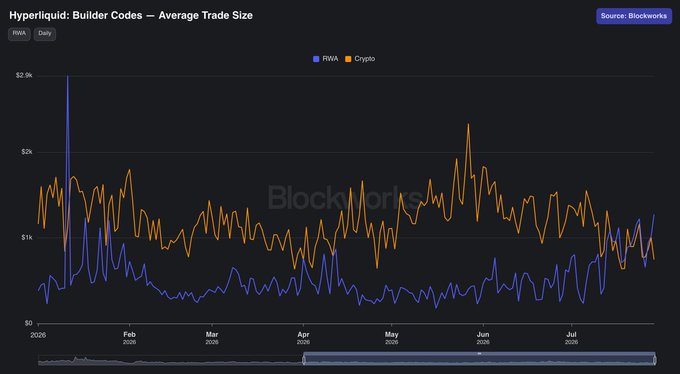Viewport: 680px width, 374px height.
Task: Click the Crypto line peak in late May
Action: click(x=468, y=124)
